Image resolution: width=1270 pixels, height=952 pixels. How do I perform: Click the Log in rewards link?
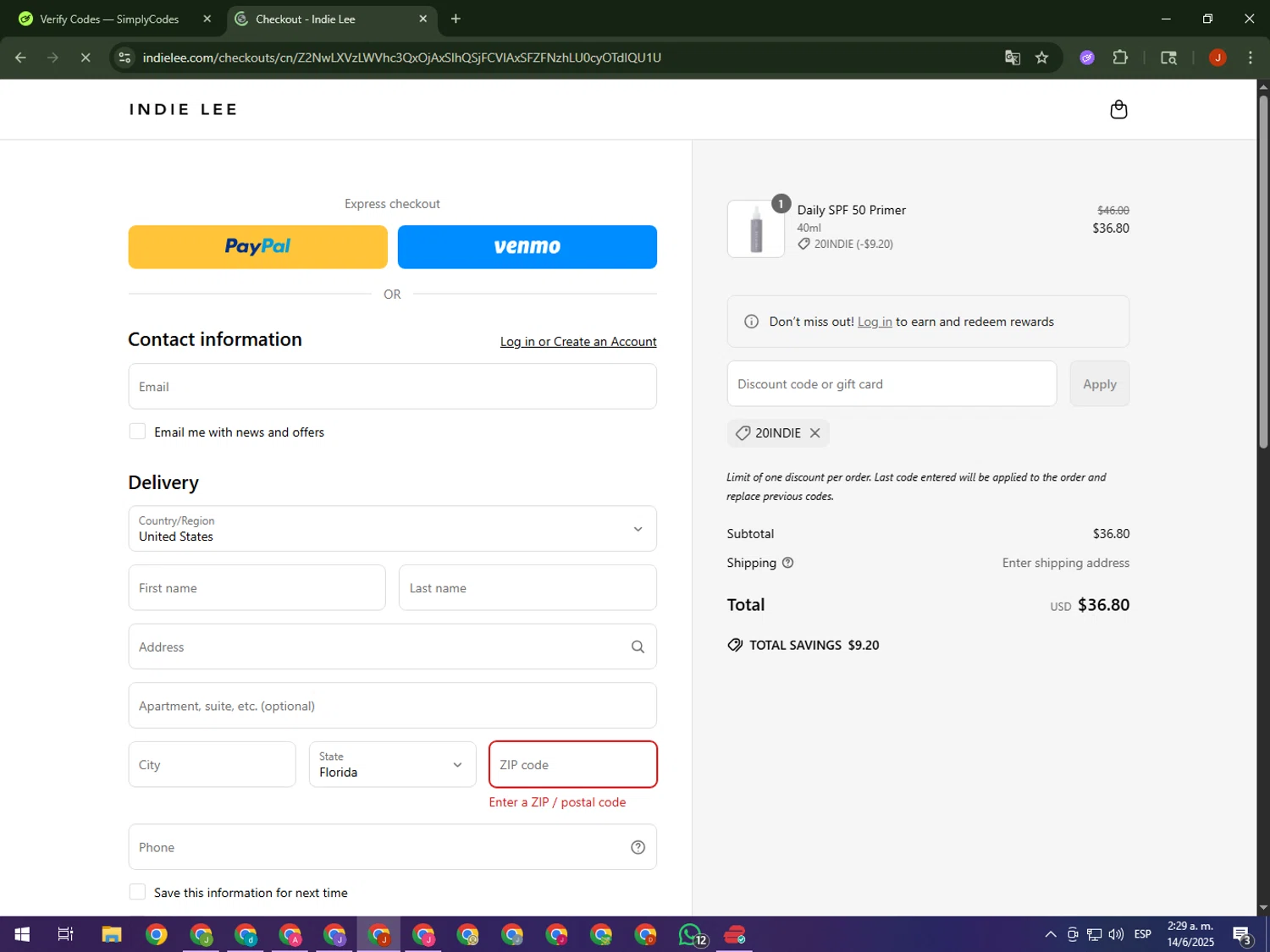pyautogui.click(x=875, y=322)
